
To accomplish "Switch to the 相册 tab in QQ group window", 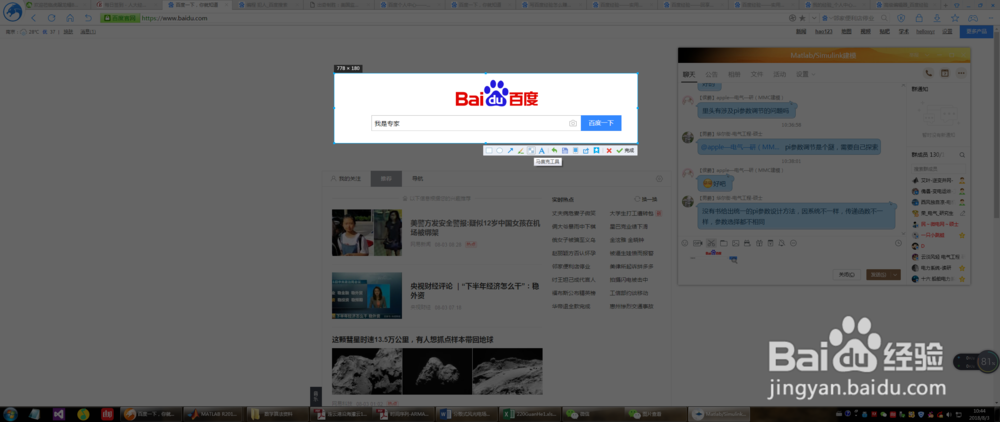I will 734,74.
